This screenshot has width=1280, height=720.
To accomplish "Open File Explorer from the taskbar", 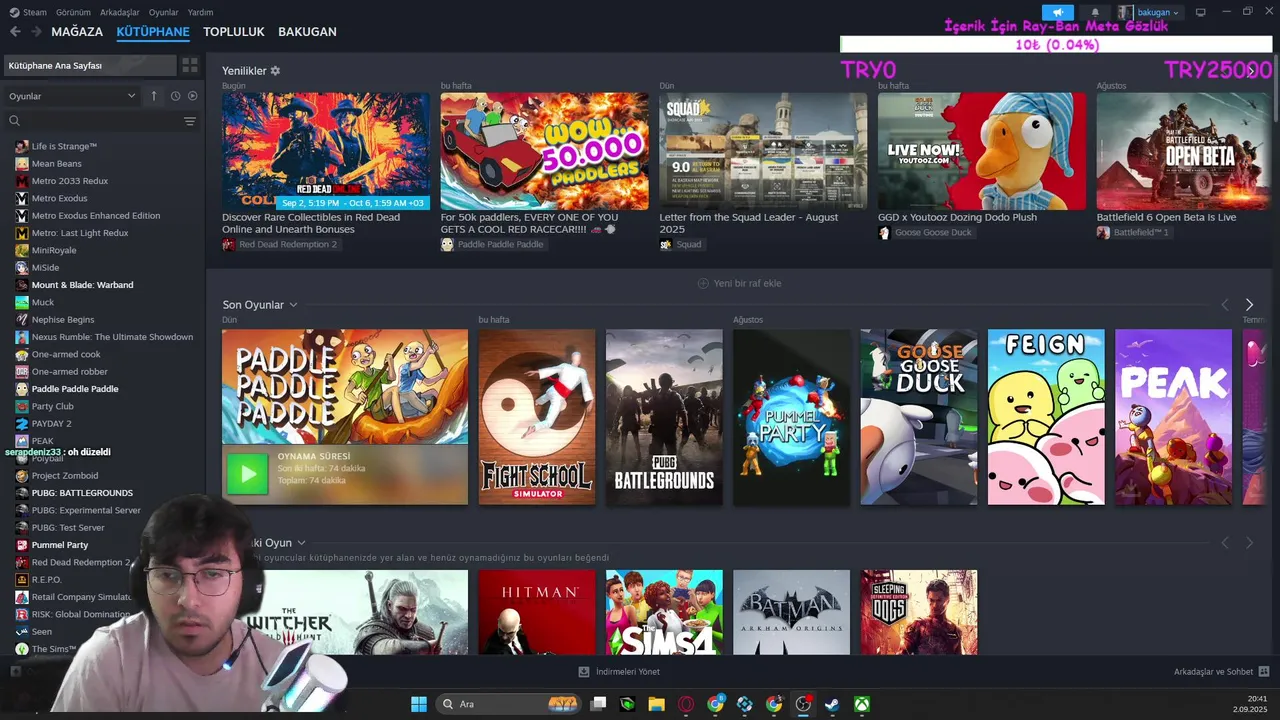I will 656,704.
